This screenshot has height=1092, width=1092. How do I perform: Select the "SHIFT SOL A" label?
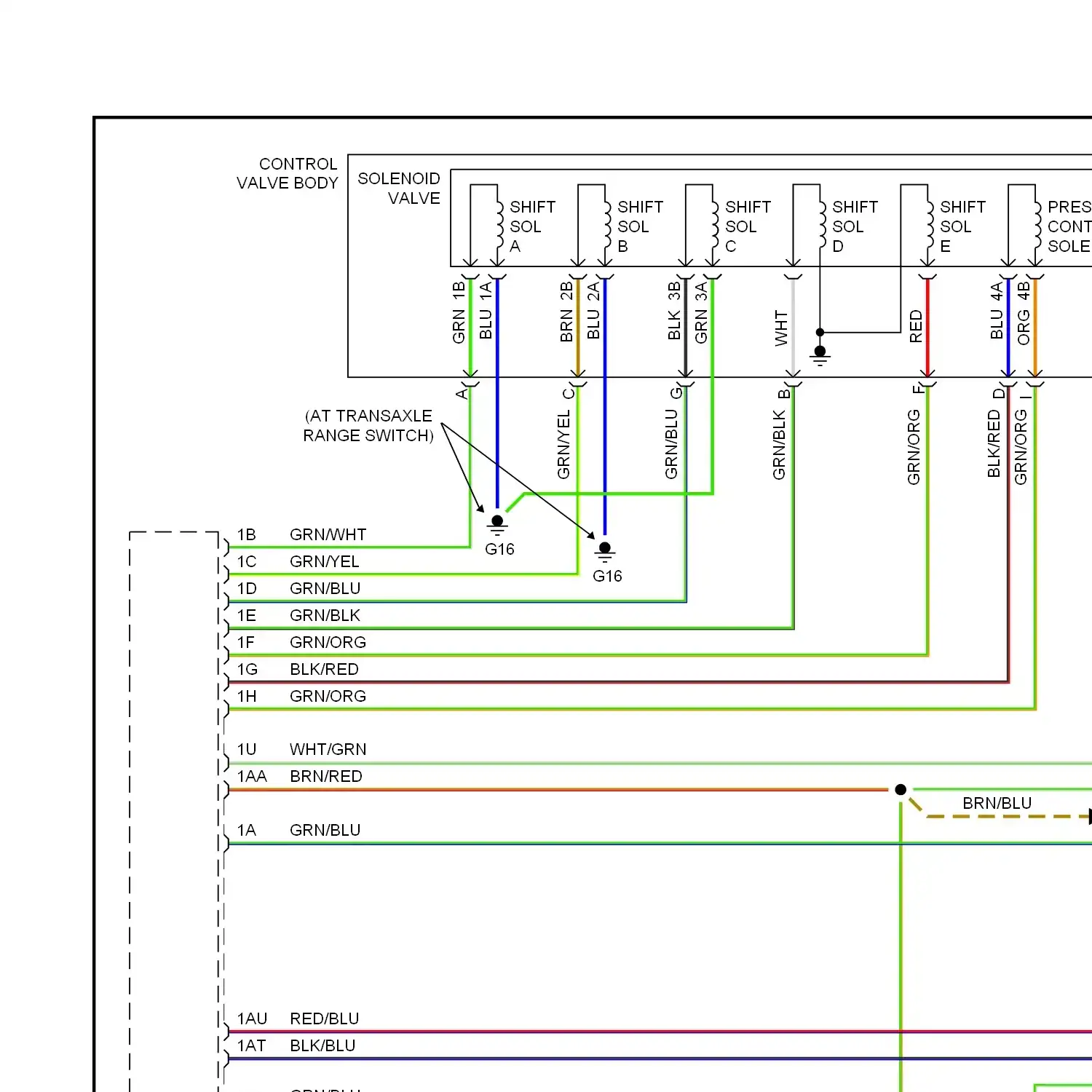tap(532, 226)
